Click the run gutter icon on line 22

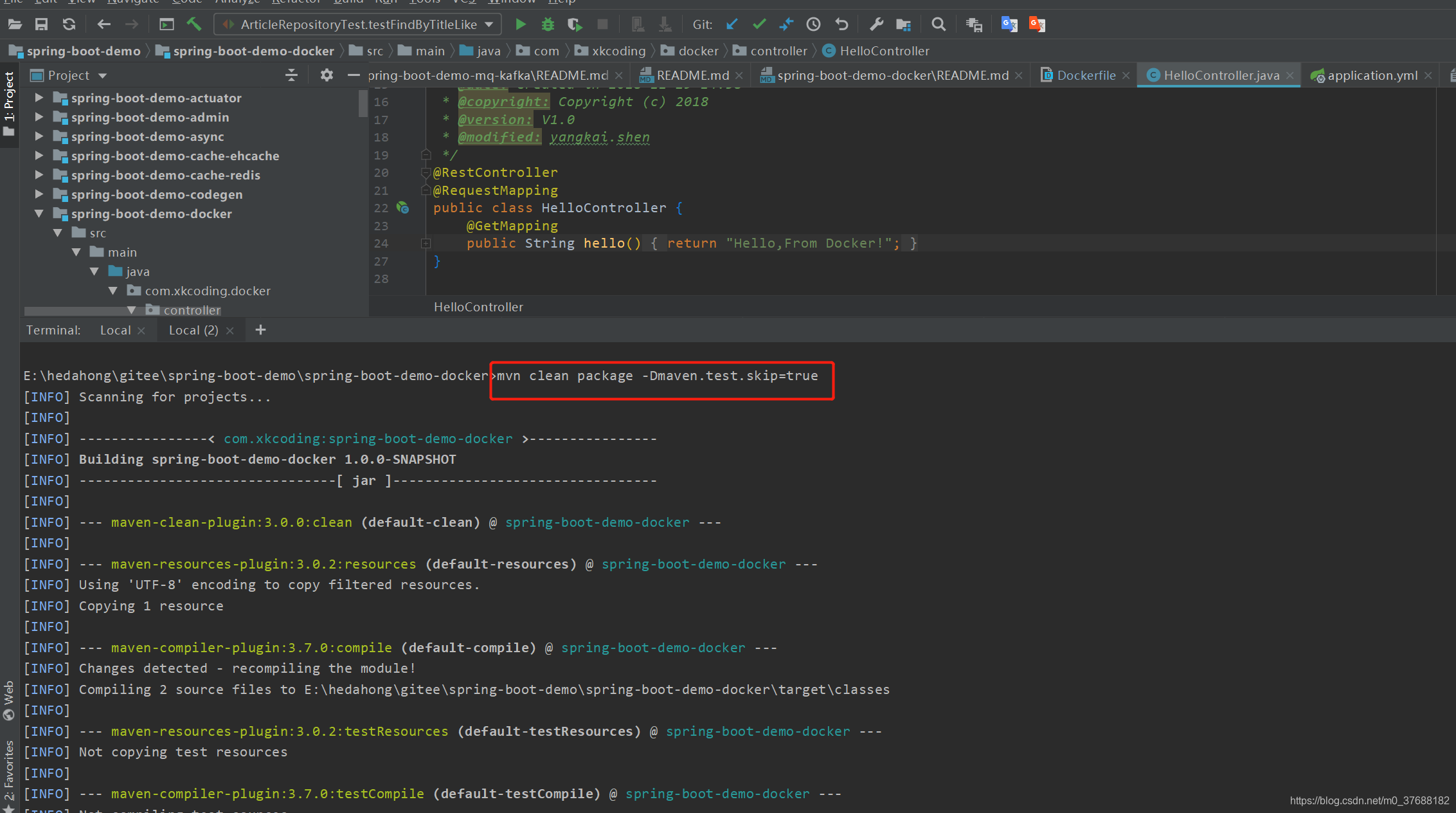[x=403, y=208]
